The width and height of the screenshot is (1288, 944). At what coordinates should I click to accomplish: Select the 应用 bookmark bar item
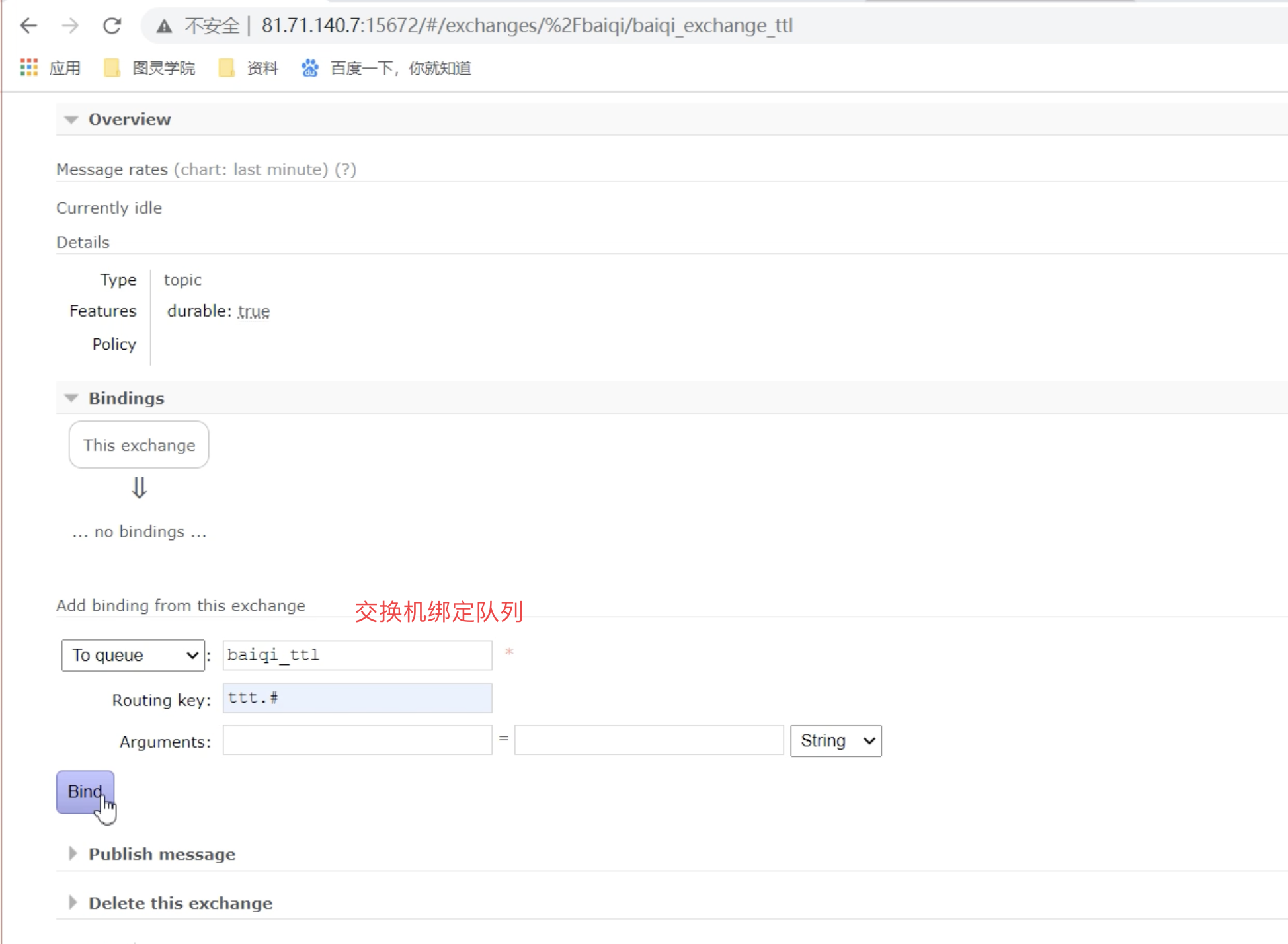(66, 67)
